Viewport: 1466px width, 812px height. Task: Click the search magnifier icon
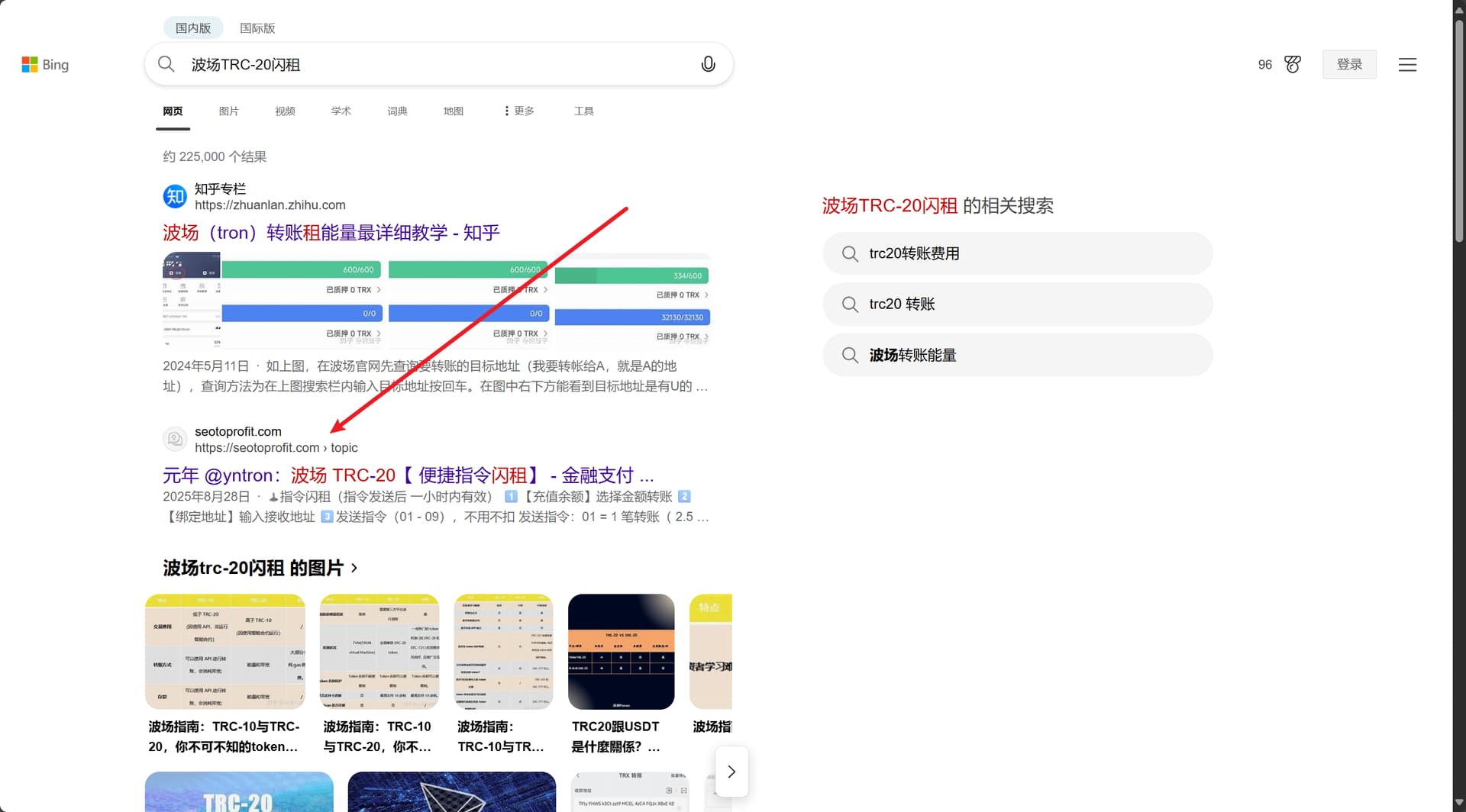[x=166, y=64]
